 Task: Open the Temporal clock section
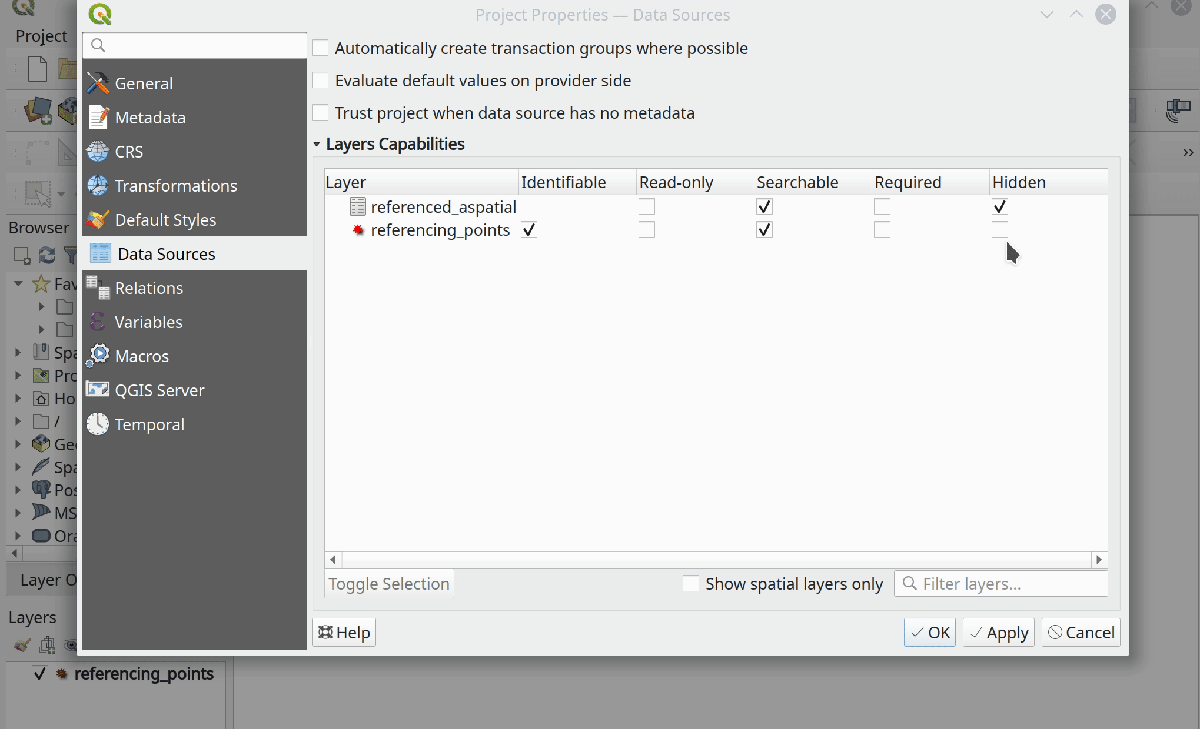click(98, 424)
